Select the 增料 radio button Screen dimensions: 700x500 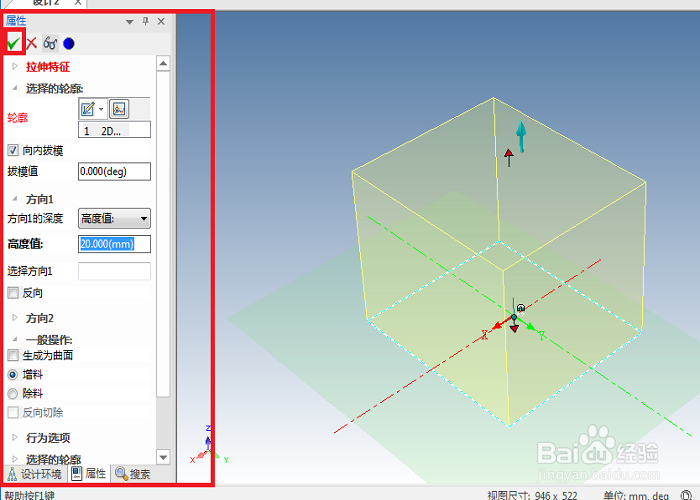point(13,375)
